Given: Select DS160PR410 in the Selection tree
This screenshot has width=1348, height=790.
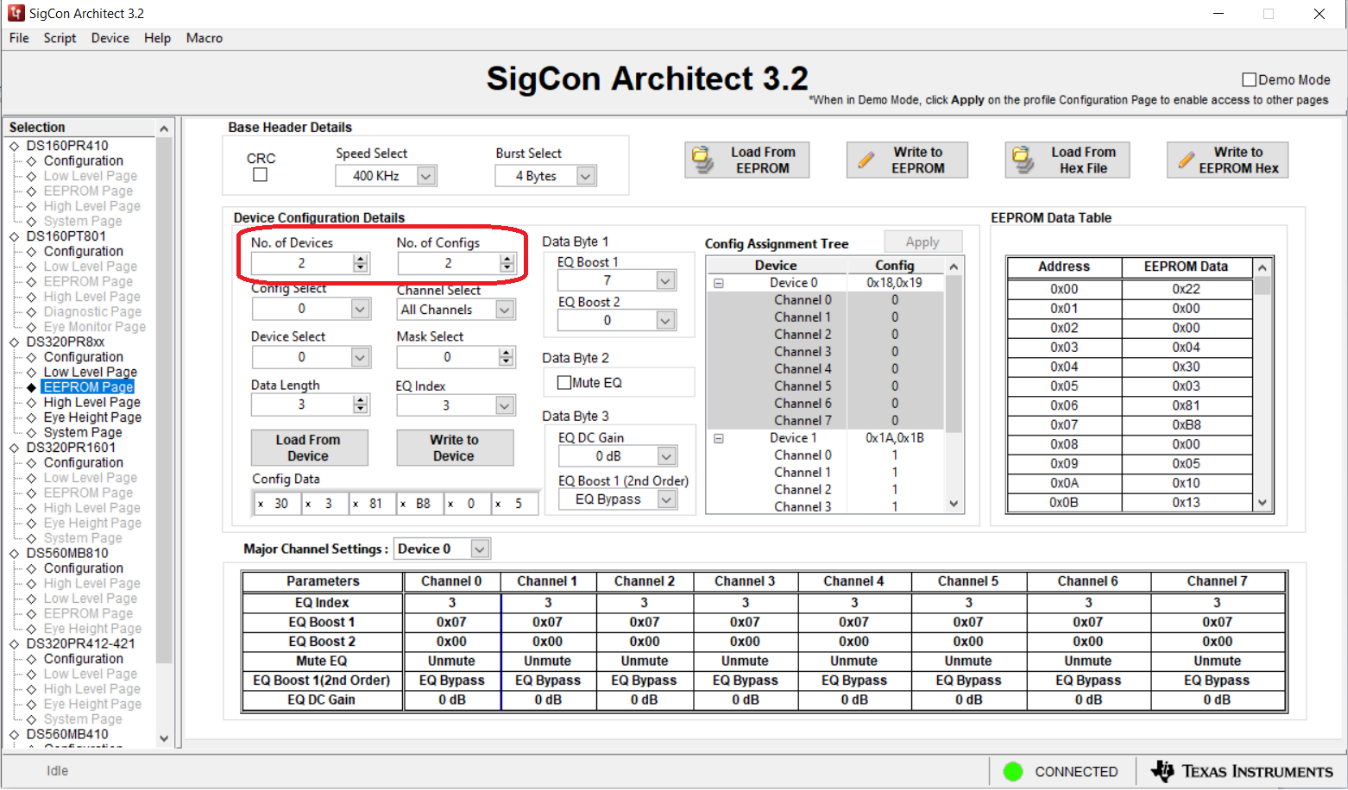Looking at the screenshot, I should pyautogui.click(x=67, y=146).
